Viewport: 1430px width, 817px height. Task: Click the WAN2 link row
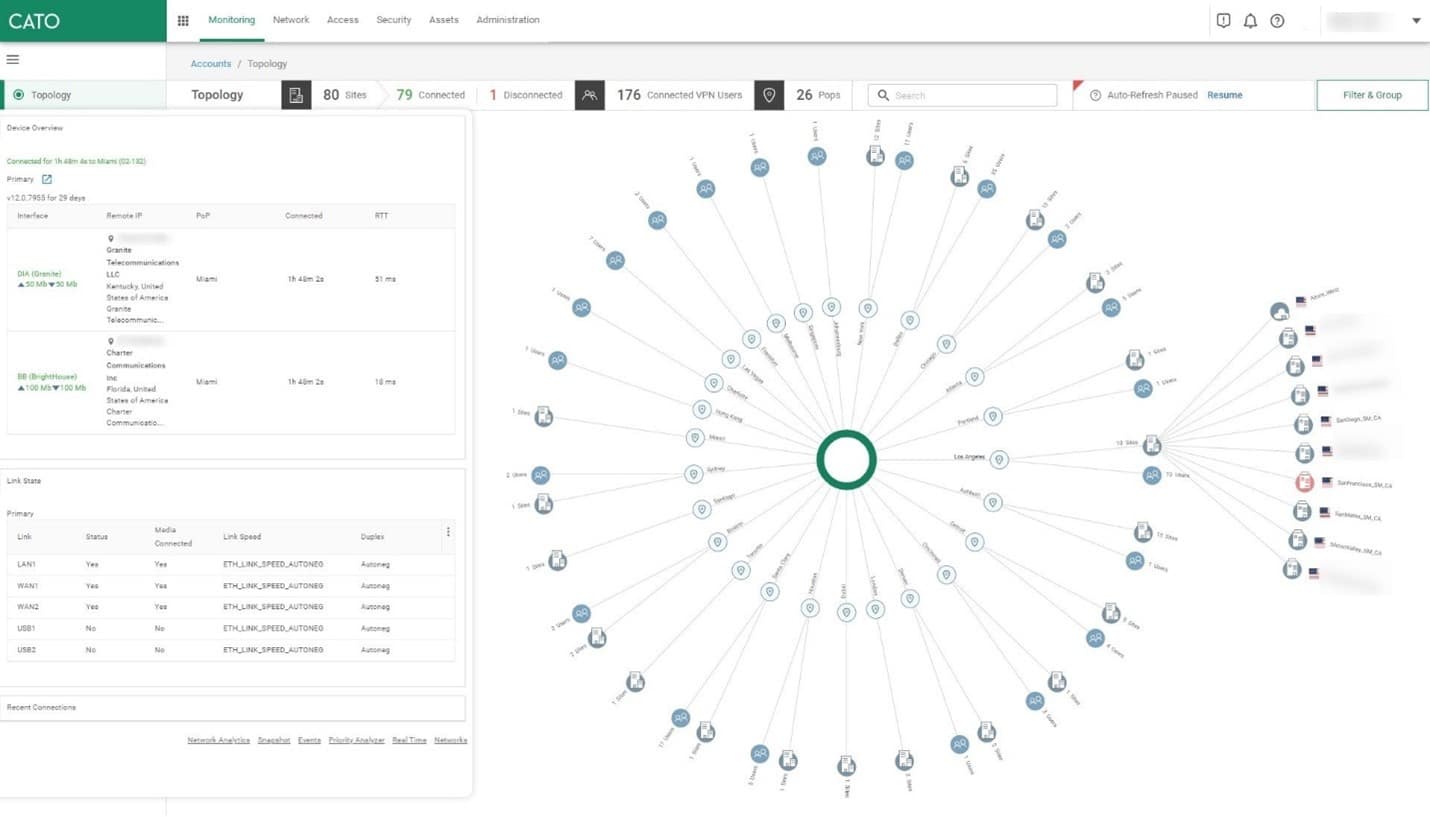230,607
